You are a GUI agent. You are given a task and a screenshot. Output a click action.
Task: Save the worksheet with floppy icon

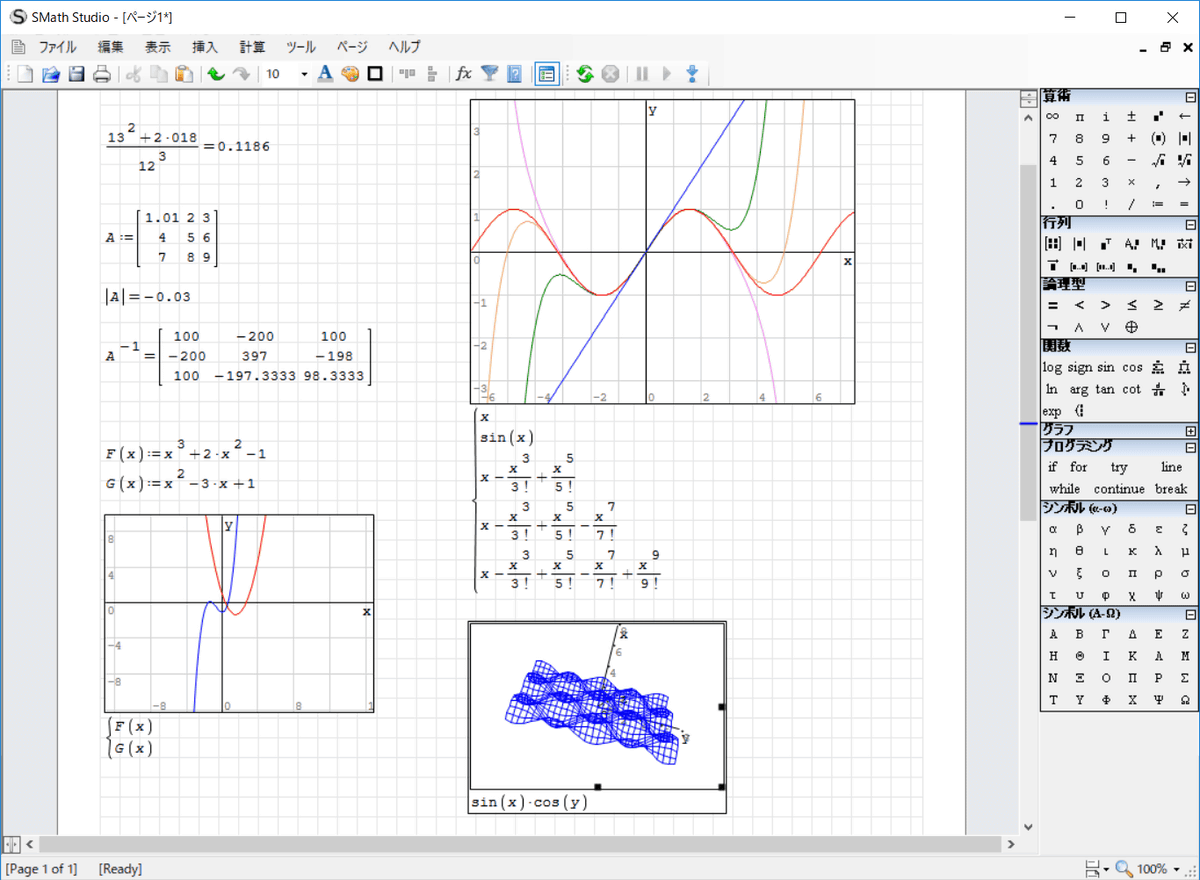(76, 73)
